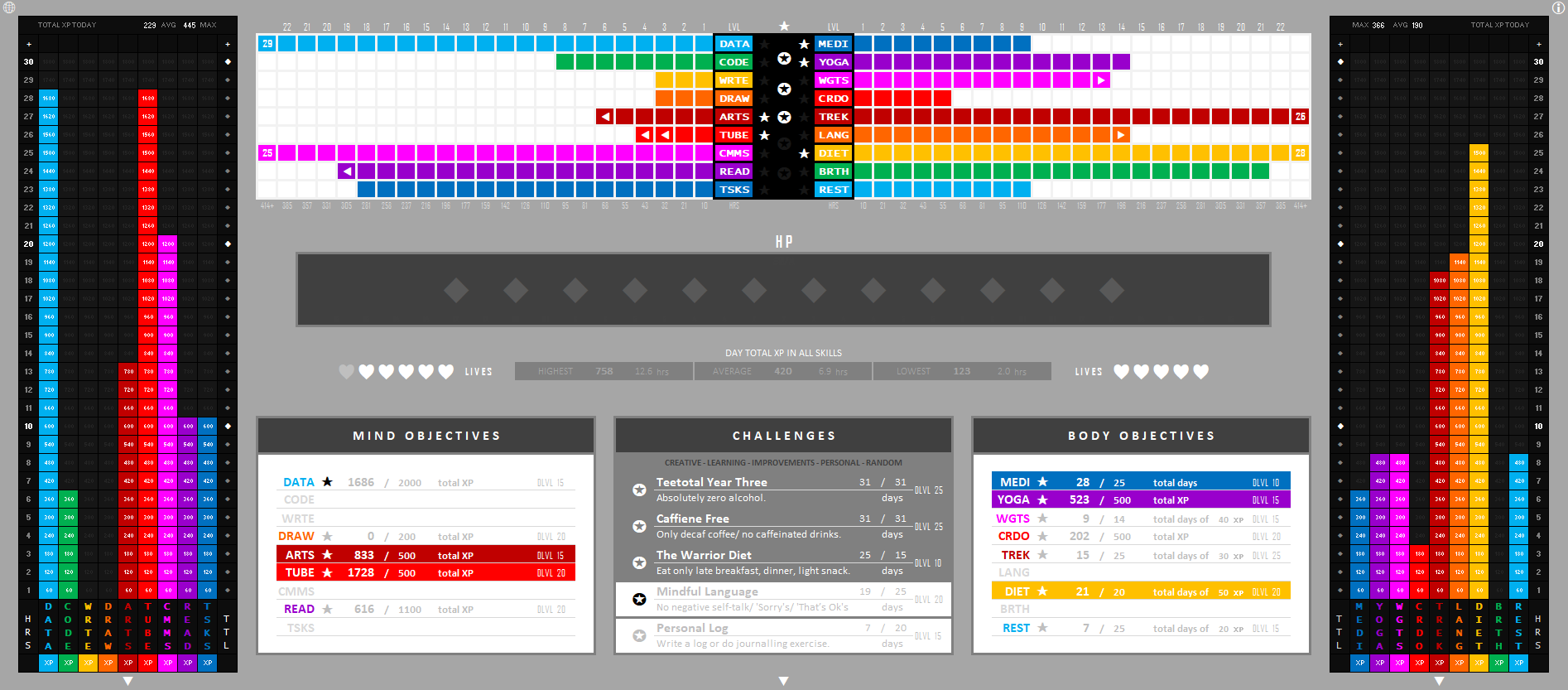
Task: Click the Caffiene Free challenge title
Action: pos(692,519)
